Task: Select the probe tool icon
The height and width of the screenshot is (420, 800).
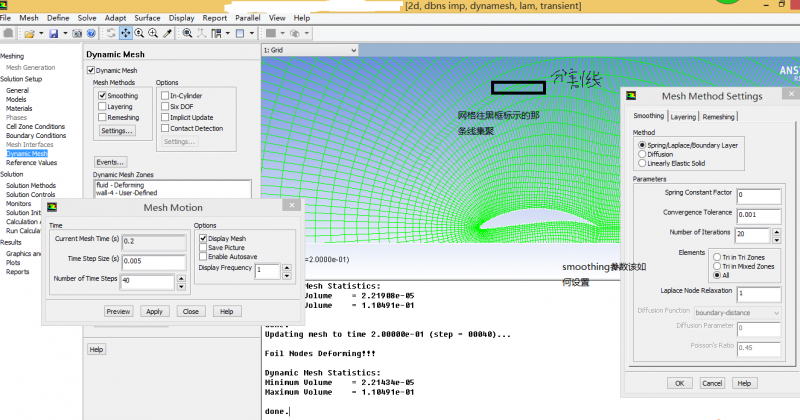Action: point(168,34)
